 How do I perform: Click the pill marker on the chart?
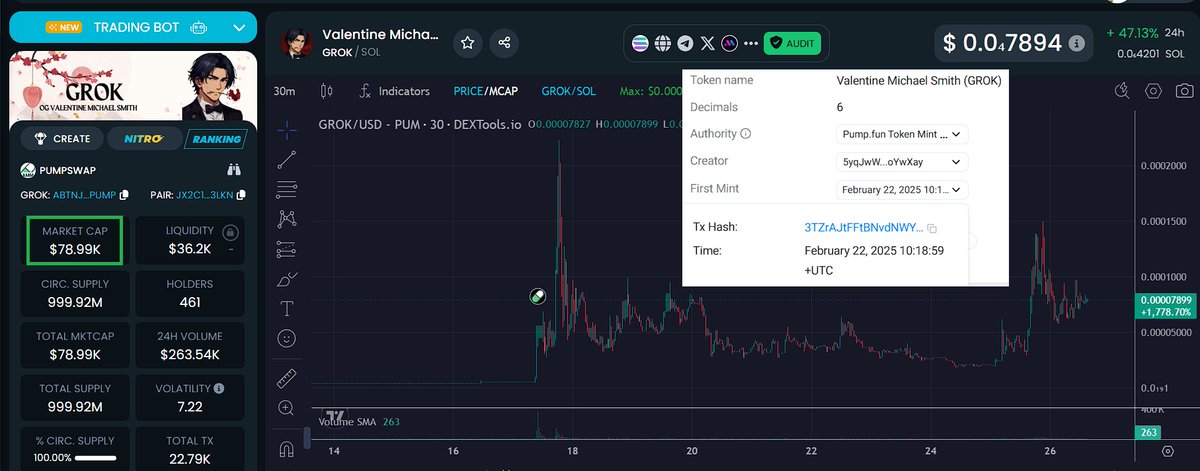(x=537, y=296)
